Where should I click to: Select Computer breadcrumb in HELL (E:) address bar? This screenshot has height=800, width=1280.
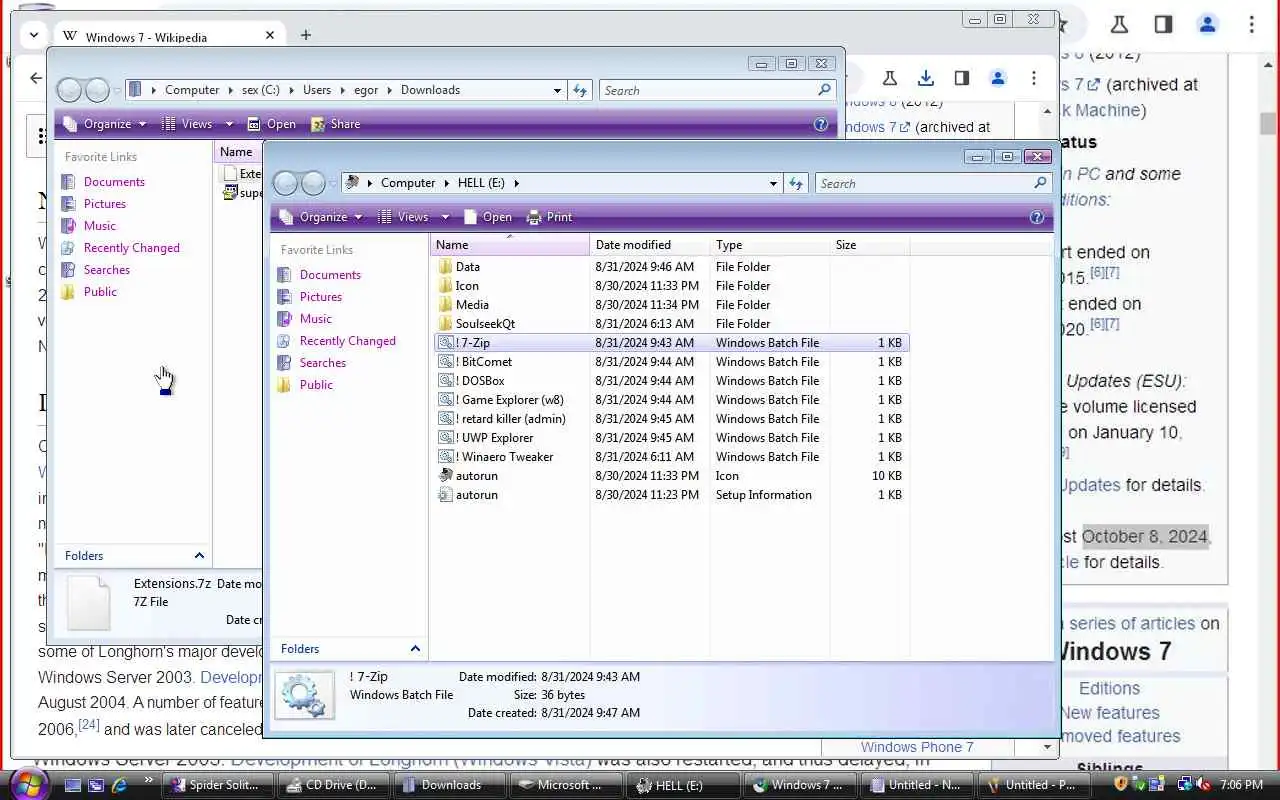coord(408,183)
